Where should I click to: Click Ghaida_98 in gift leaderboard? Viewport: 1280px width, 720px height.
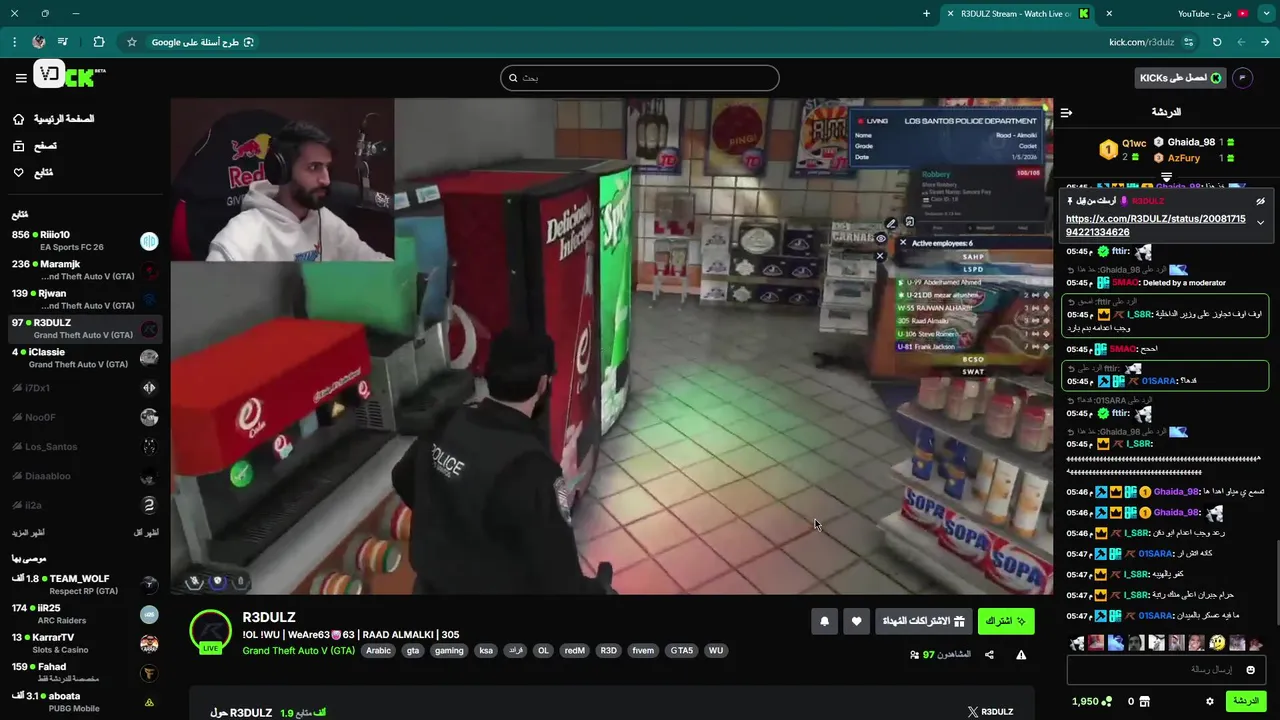point(1194,142)
